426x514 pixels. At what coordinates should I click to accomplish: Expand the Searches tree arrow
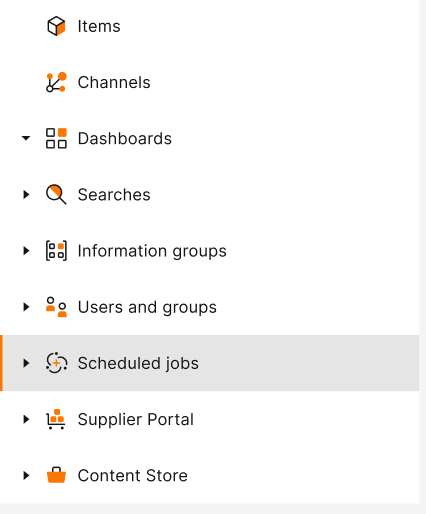(26, 194)
